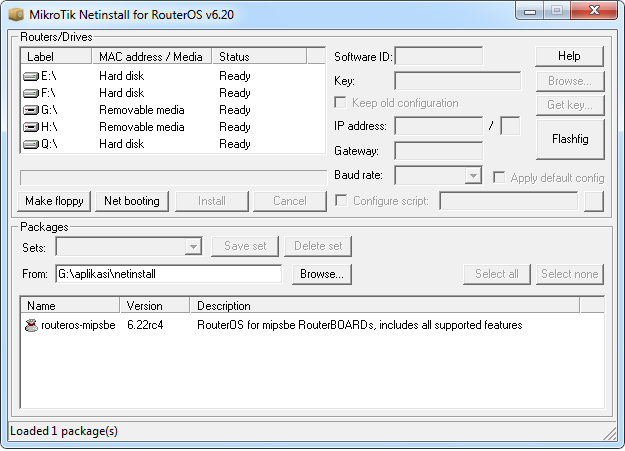Click the Netinstall box icon in title bar
The width and height of the screenshot is (625, 451).
pos(16,15)
